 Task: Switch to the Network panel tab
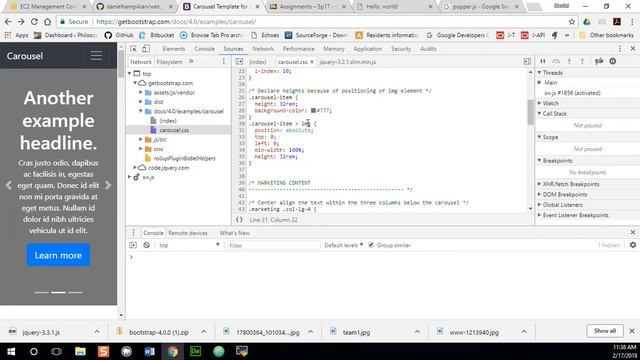tap(263, 49)
